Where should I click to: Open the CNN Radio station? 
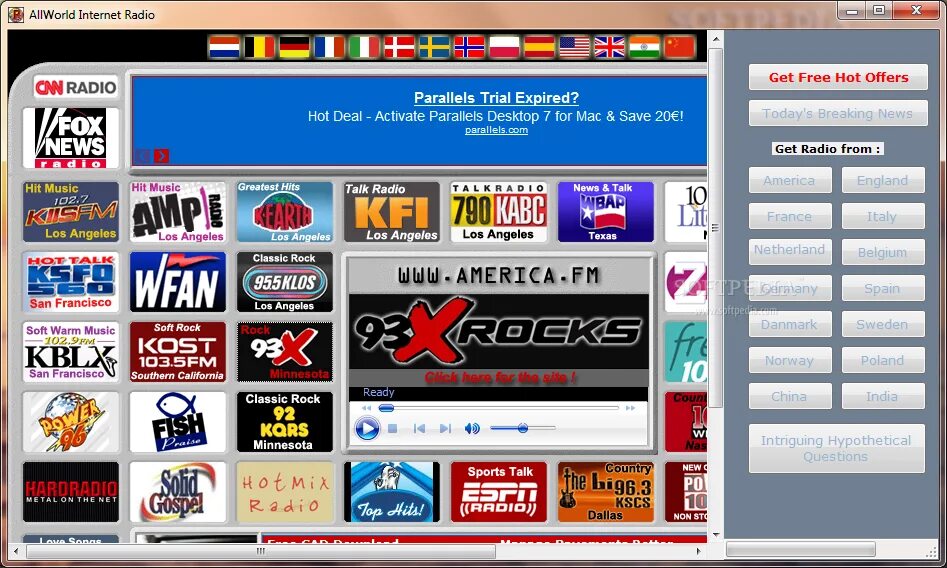pyautogui.click(x=75, y=88)
